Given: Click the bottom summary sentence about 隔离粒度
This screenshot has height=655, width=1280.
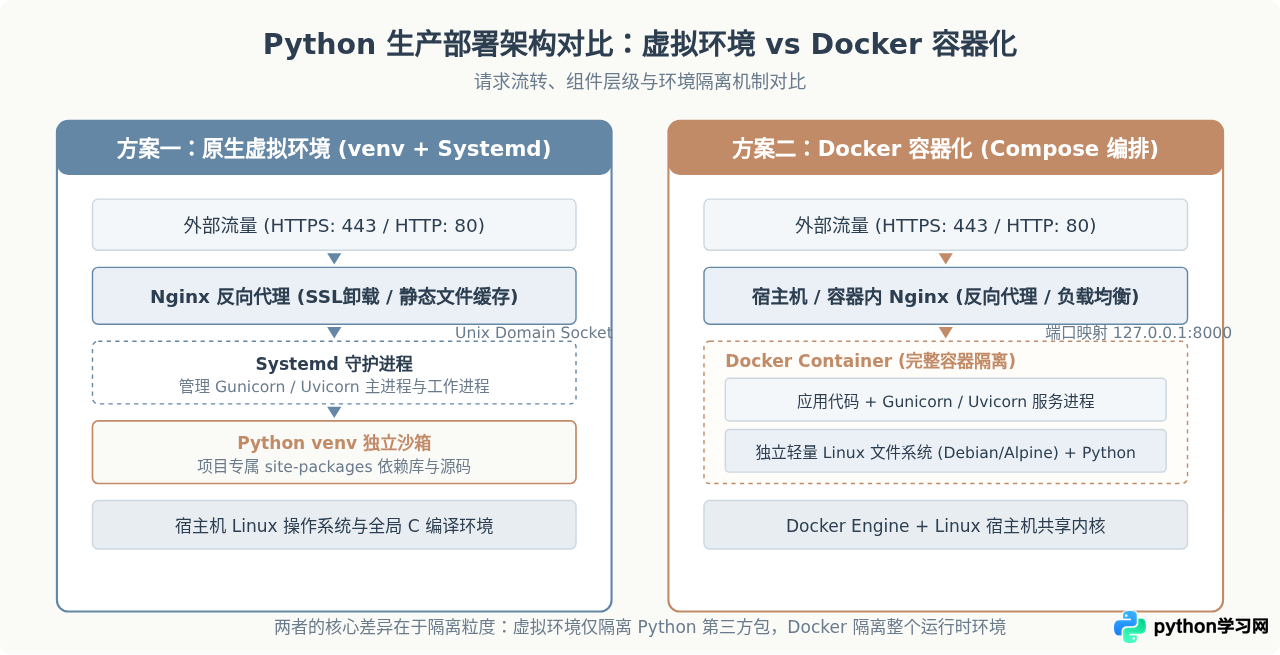Looking at the screenshot, I should click(640, 627).
